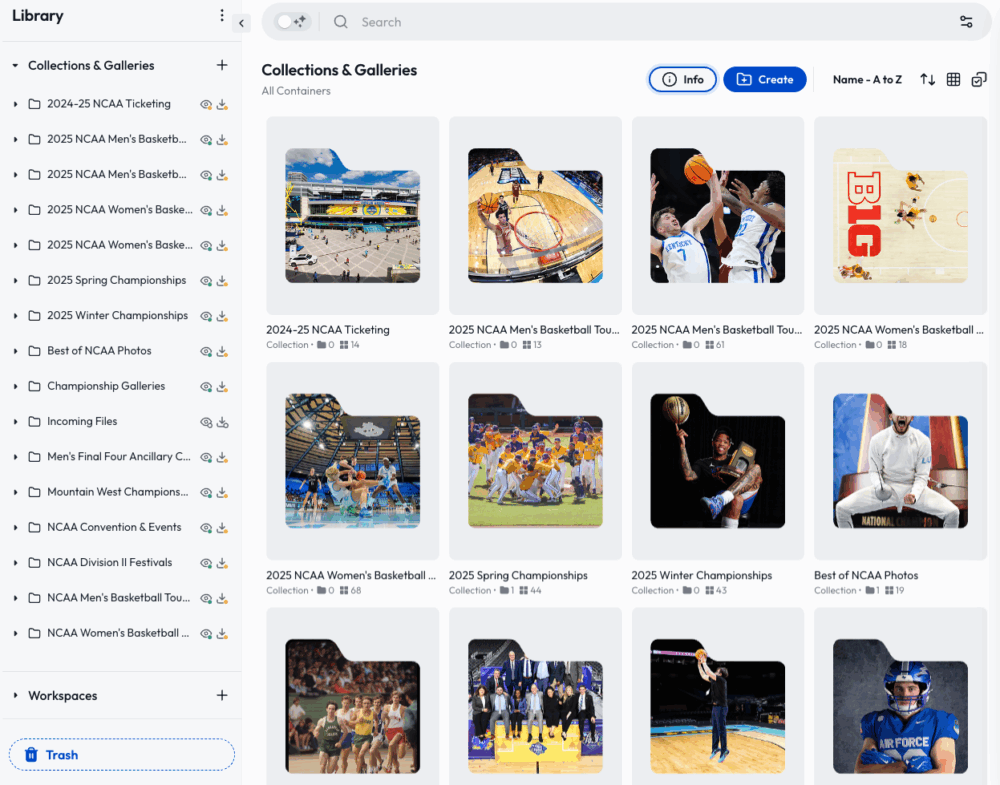
Task: Toggle visibility of Incoming Files
Action: (206, 422)
